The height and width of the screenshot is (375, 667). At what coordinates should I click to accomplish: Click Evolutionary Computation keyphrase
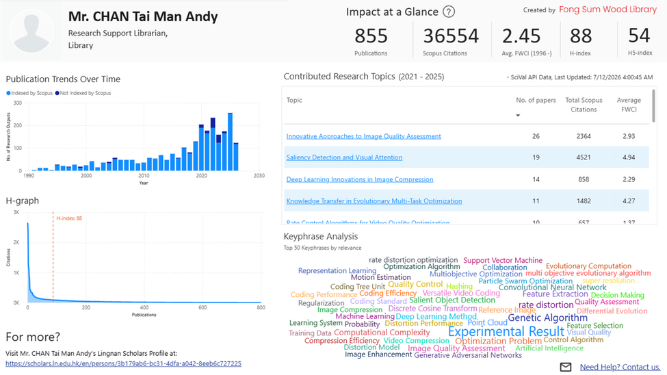[589, 266]
